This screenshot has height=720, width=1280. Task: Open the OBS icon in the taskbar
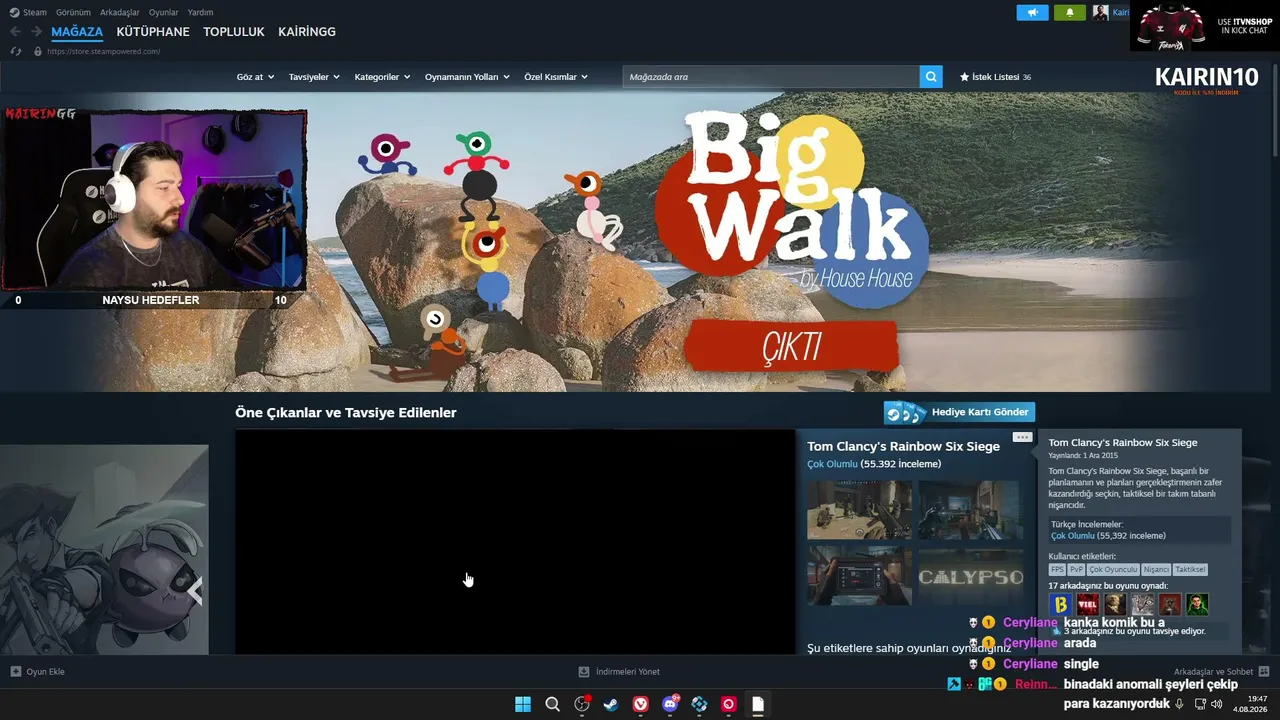[x=582, y=704]
